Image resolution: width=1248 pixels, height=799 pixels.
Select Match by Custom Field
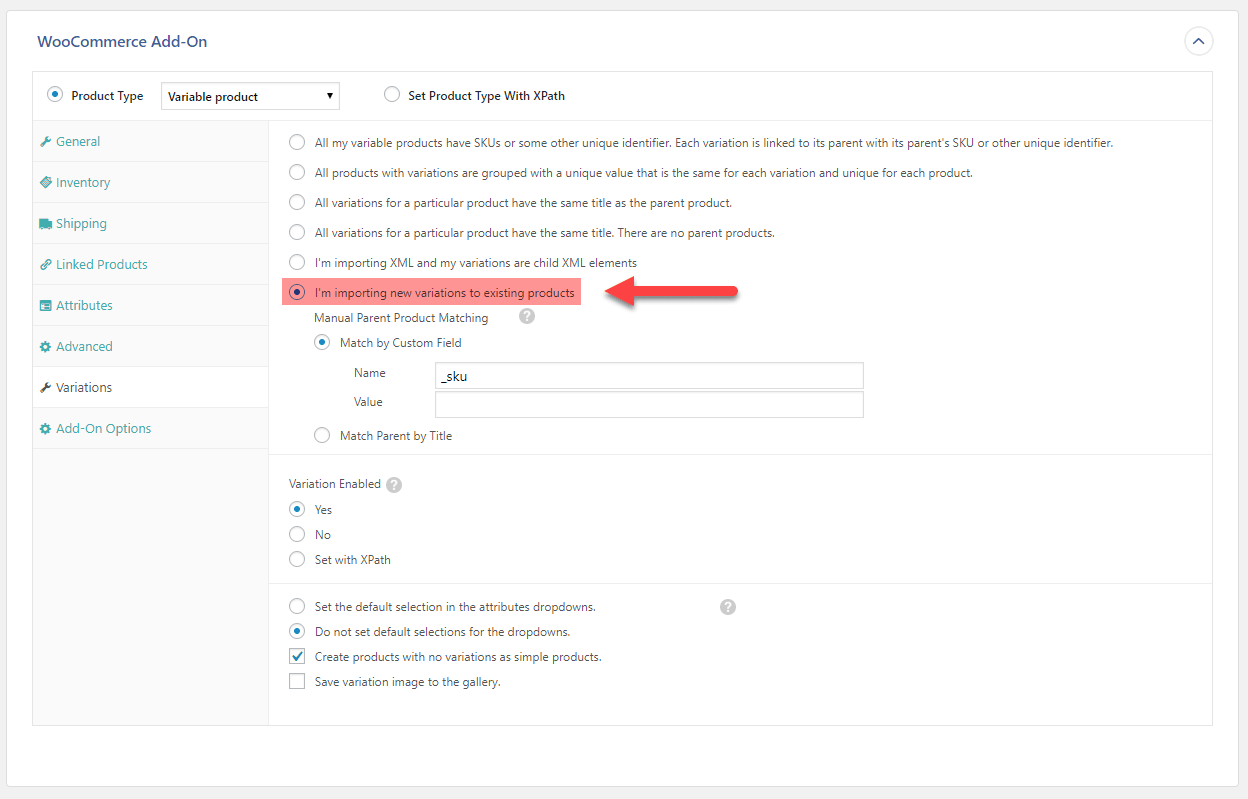click(322, 342)
